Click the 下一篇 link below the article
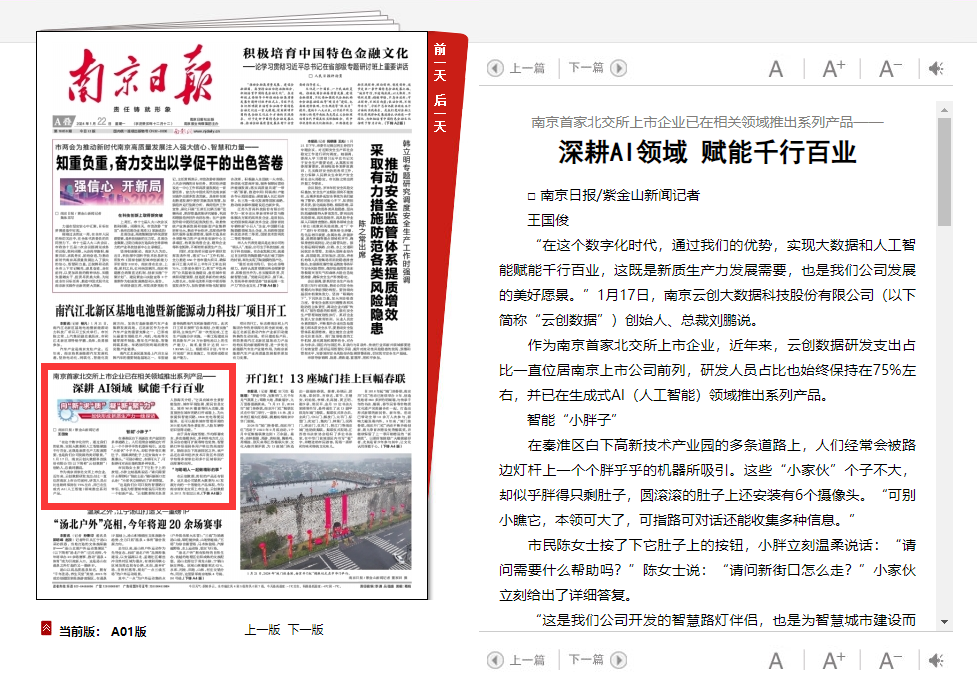 (586, 660)
